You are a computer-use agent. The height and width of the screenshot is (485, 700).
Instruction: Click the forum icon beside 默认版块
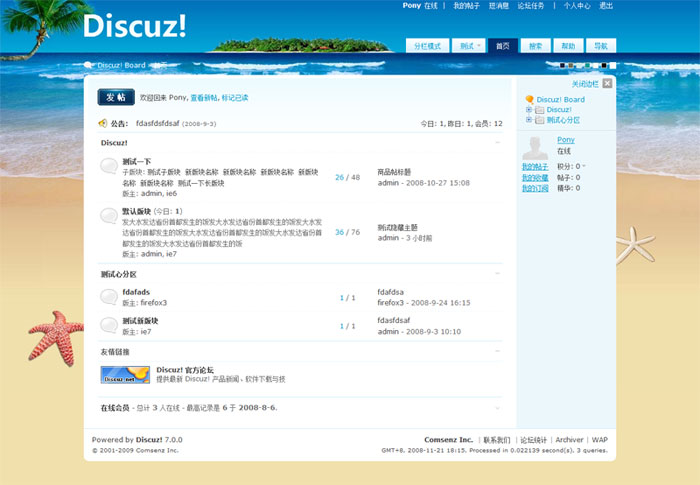[x=108, y=216]
